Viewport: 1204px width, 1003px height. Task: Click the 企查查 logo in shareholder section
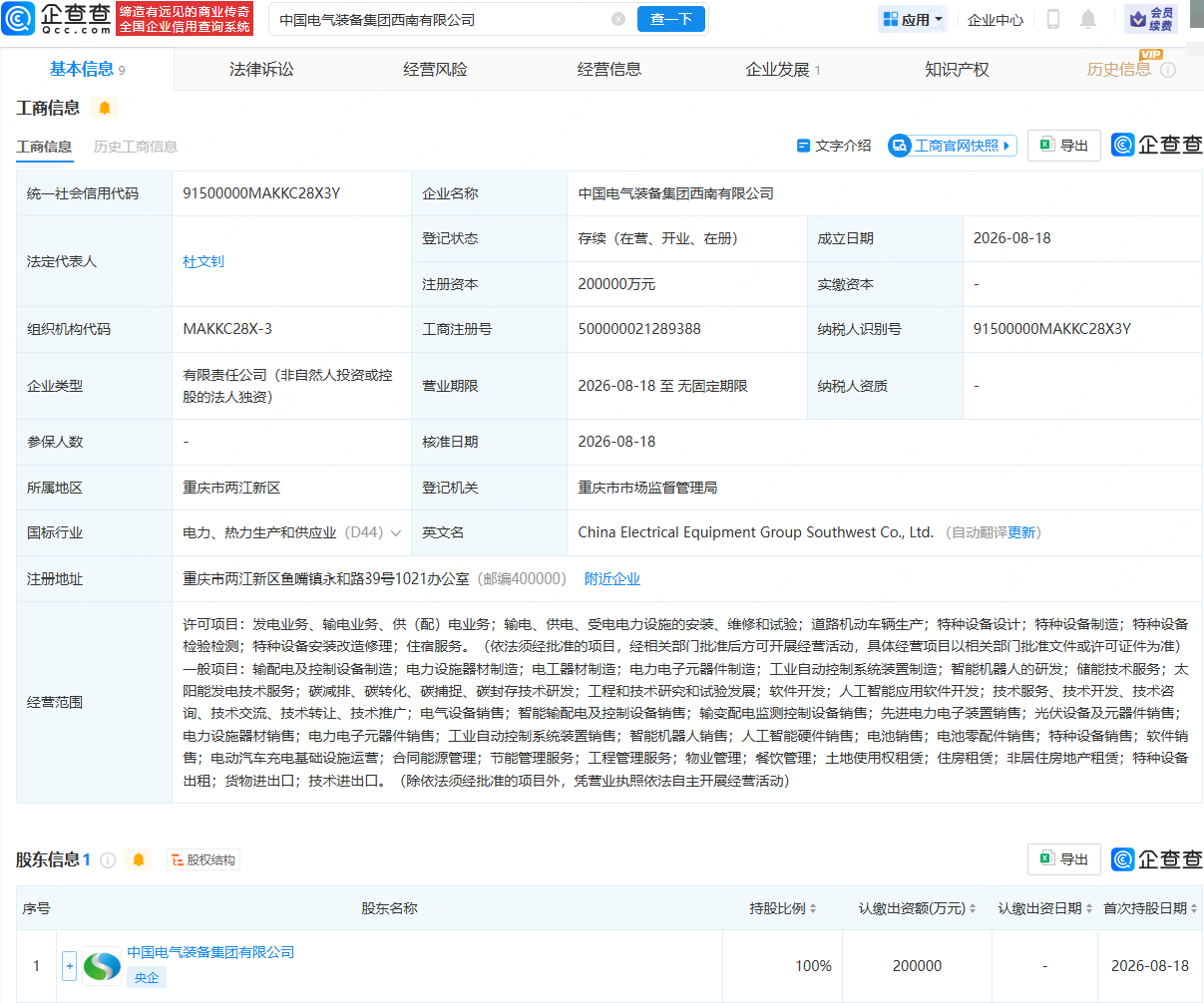click(1157, 859)
